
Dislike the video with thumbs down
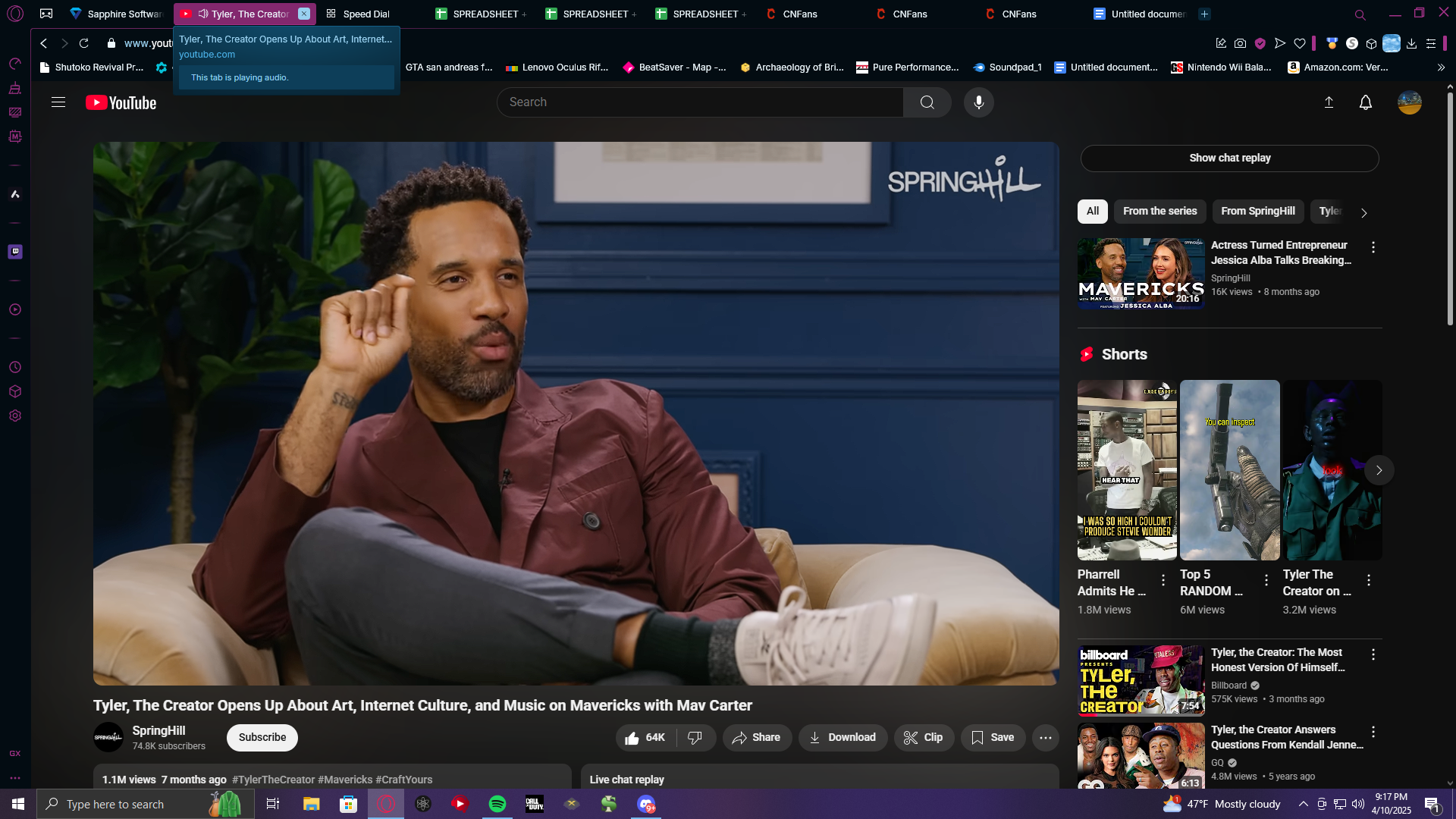[x=695, y=737]
